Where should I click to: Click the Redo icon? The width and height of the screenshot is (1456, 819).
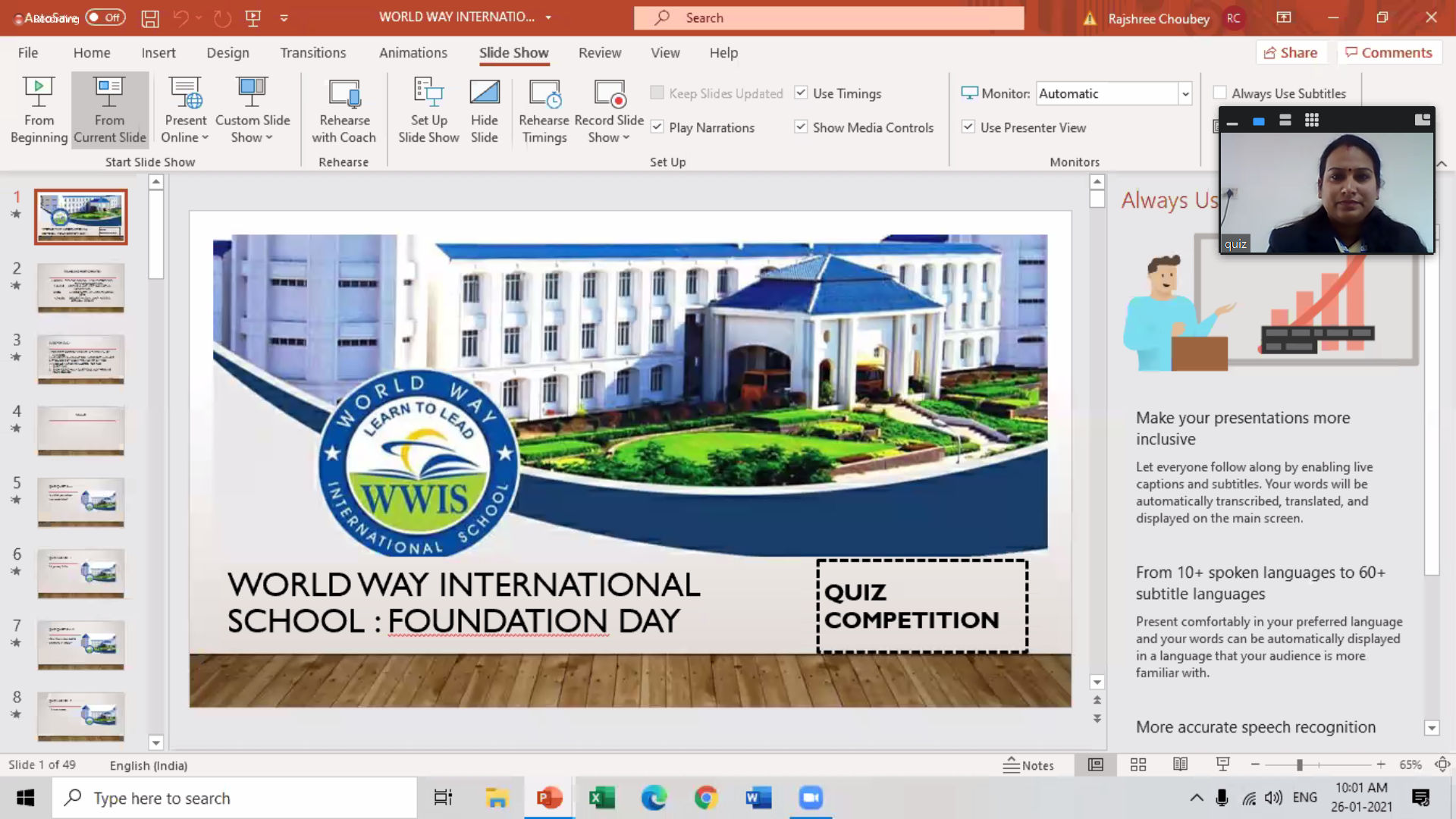[222, 17]
